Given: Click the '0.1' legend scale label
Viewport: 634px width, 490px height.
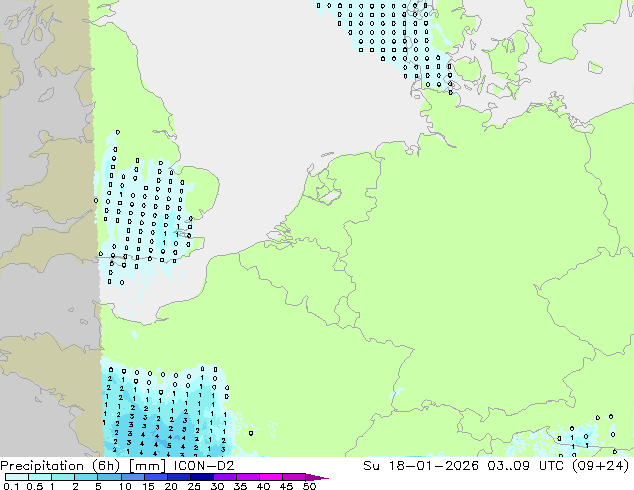Looking at the screenshot, I should [11, 486].
